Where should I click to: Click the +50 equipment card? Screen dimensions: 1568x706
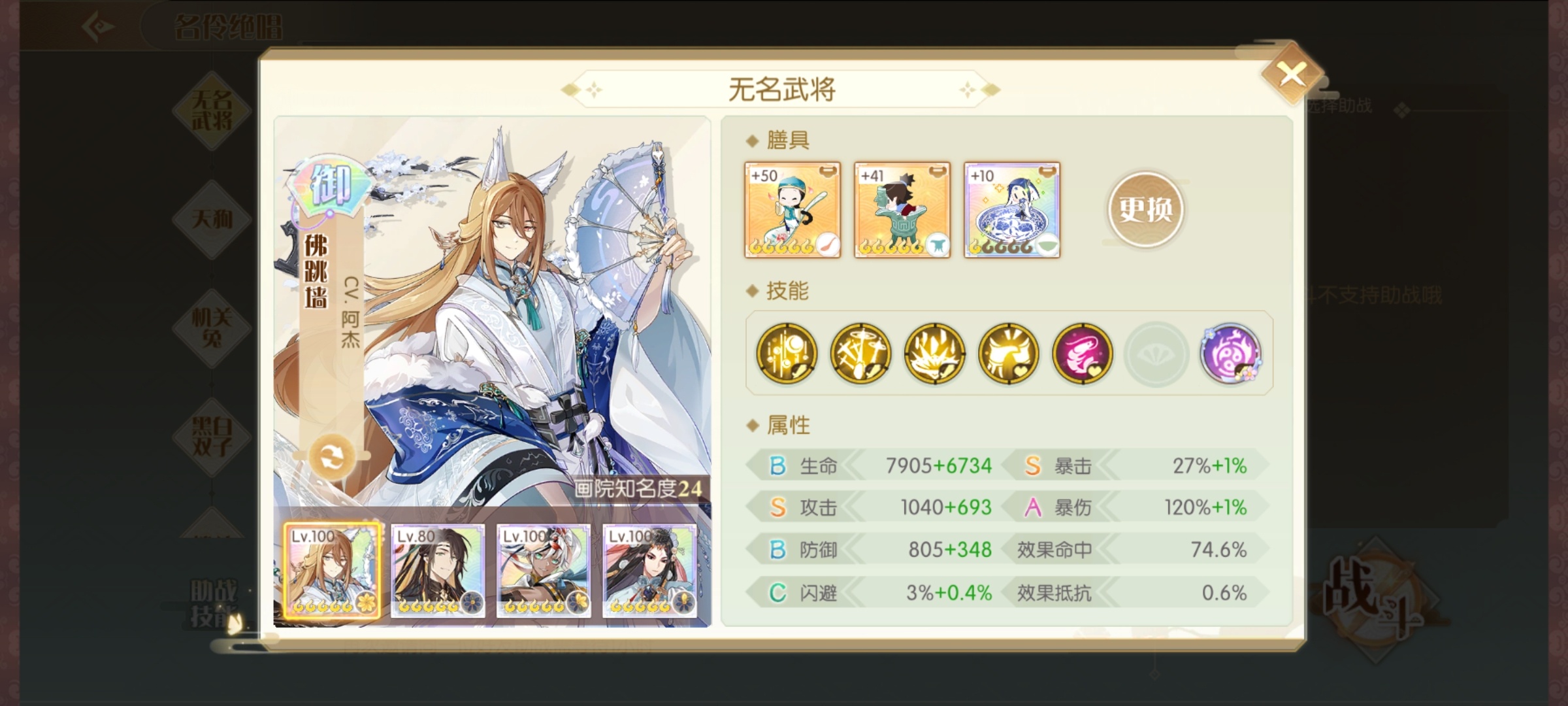[x=792, y=210]
